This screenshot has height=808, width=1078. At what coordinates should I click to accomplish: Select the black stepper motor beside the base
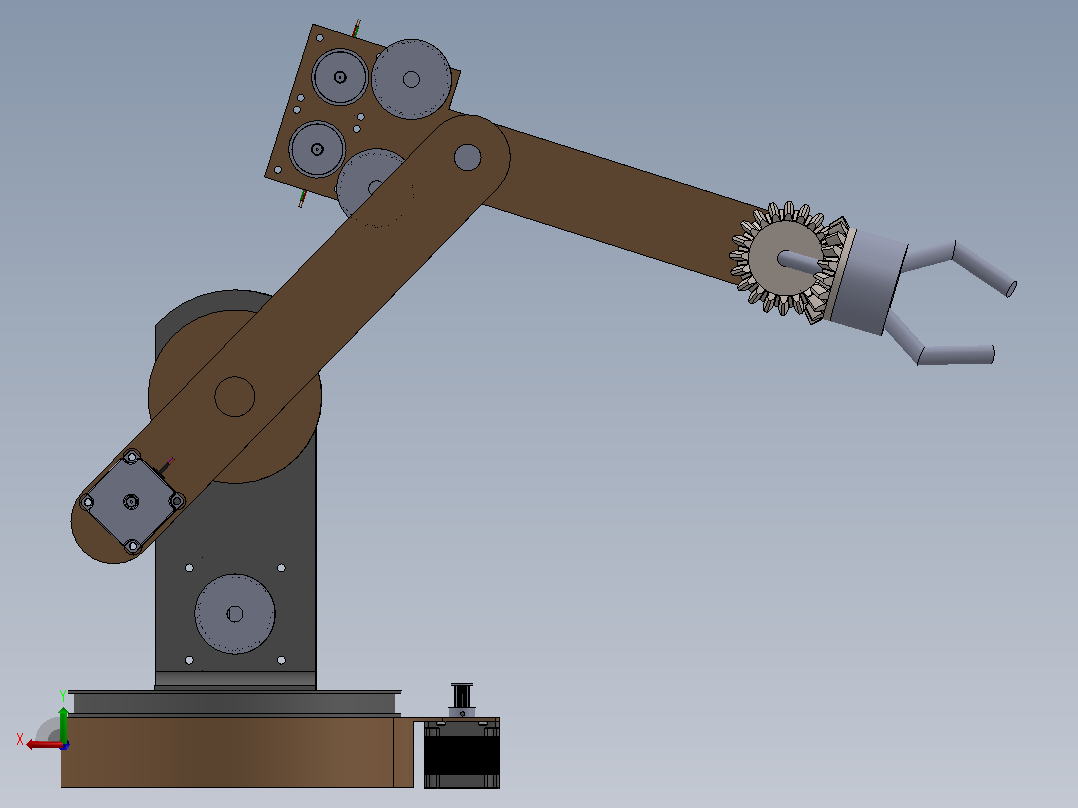[x=461, y=754]
